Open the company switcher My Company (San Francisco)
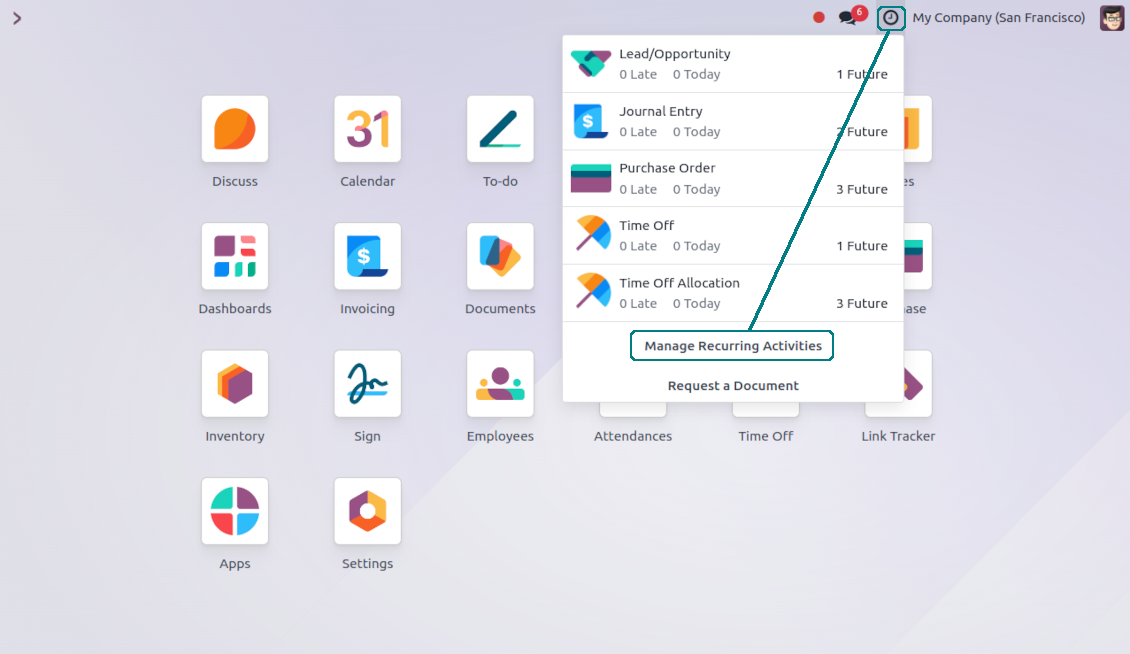The width and height of the screenshot is (1130, 654). click(x=998, y=17)
